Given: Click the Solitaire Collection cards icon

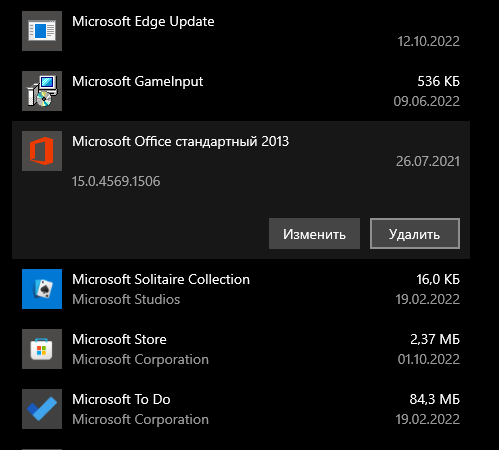Looking at the screenshot, I should coord(42,289).
